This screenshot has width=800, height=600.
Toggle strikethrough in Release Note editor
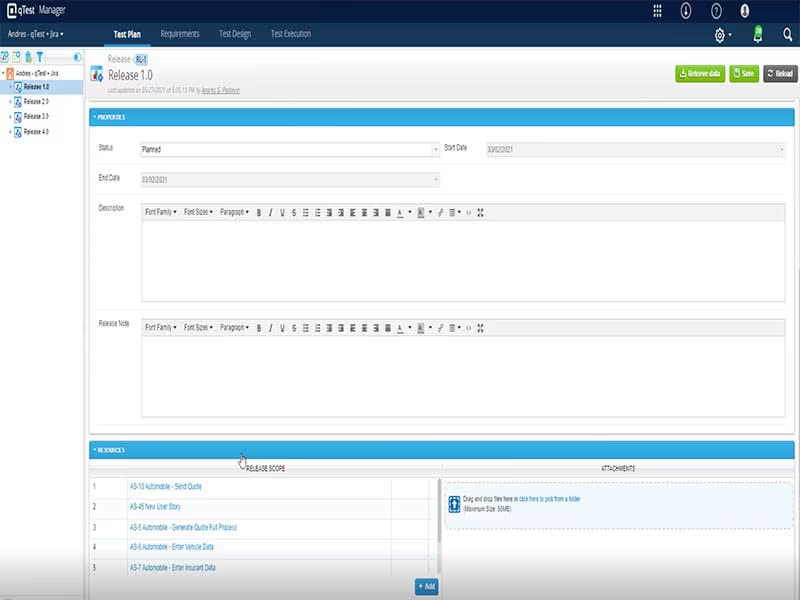point(294,328)
